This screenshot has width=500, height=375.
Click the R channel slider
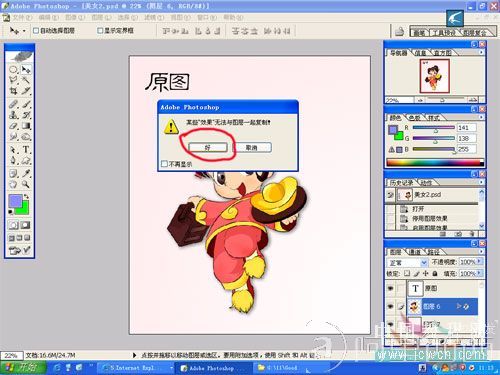pyautogui.click(x=433, y=128)
